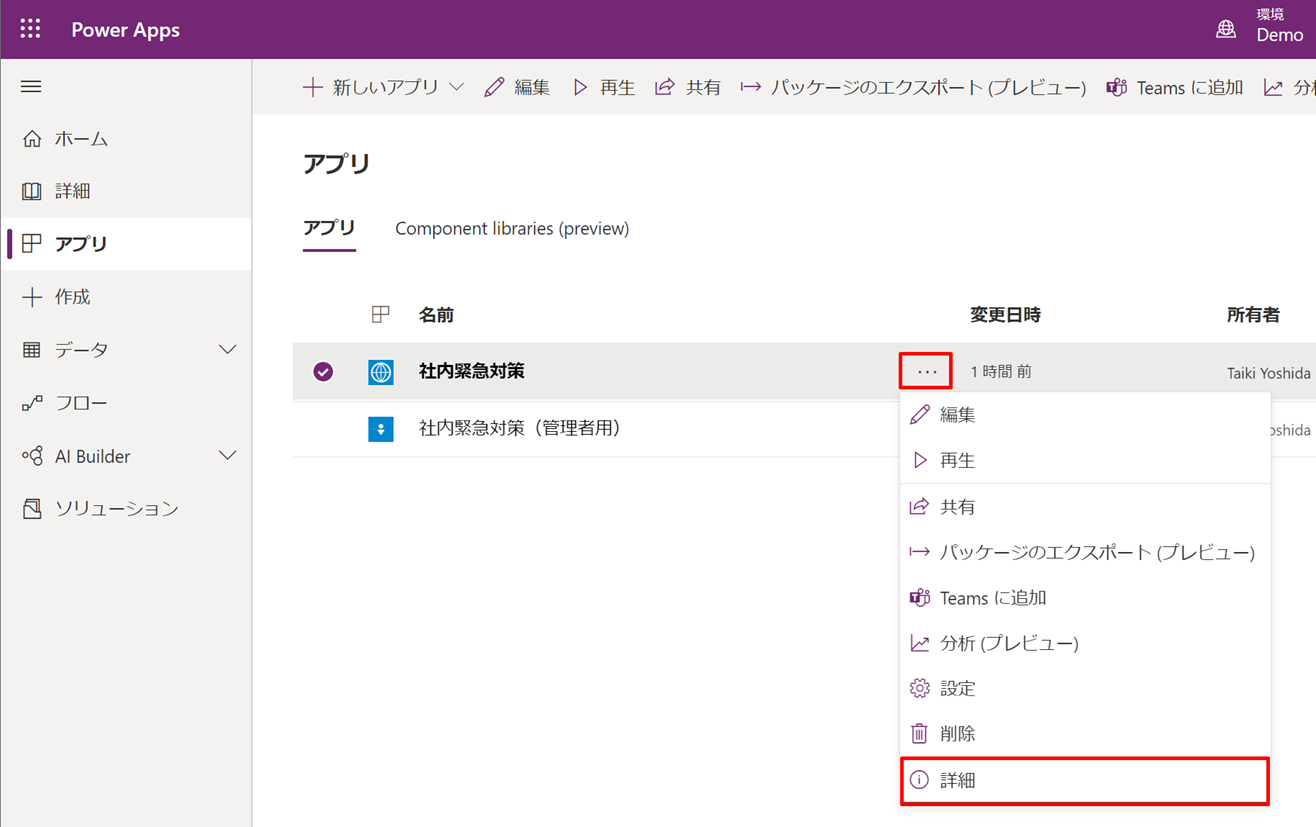The height and width of the screenshot is (827, 1316).
Task: Click the Teams icon in the toolbar
Action: (x=1116, y=88)
